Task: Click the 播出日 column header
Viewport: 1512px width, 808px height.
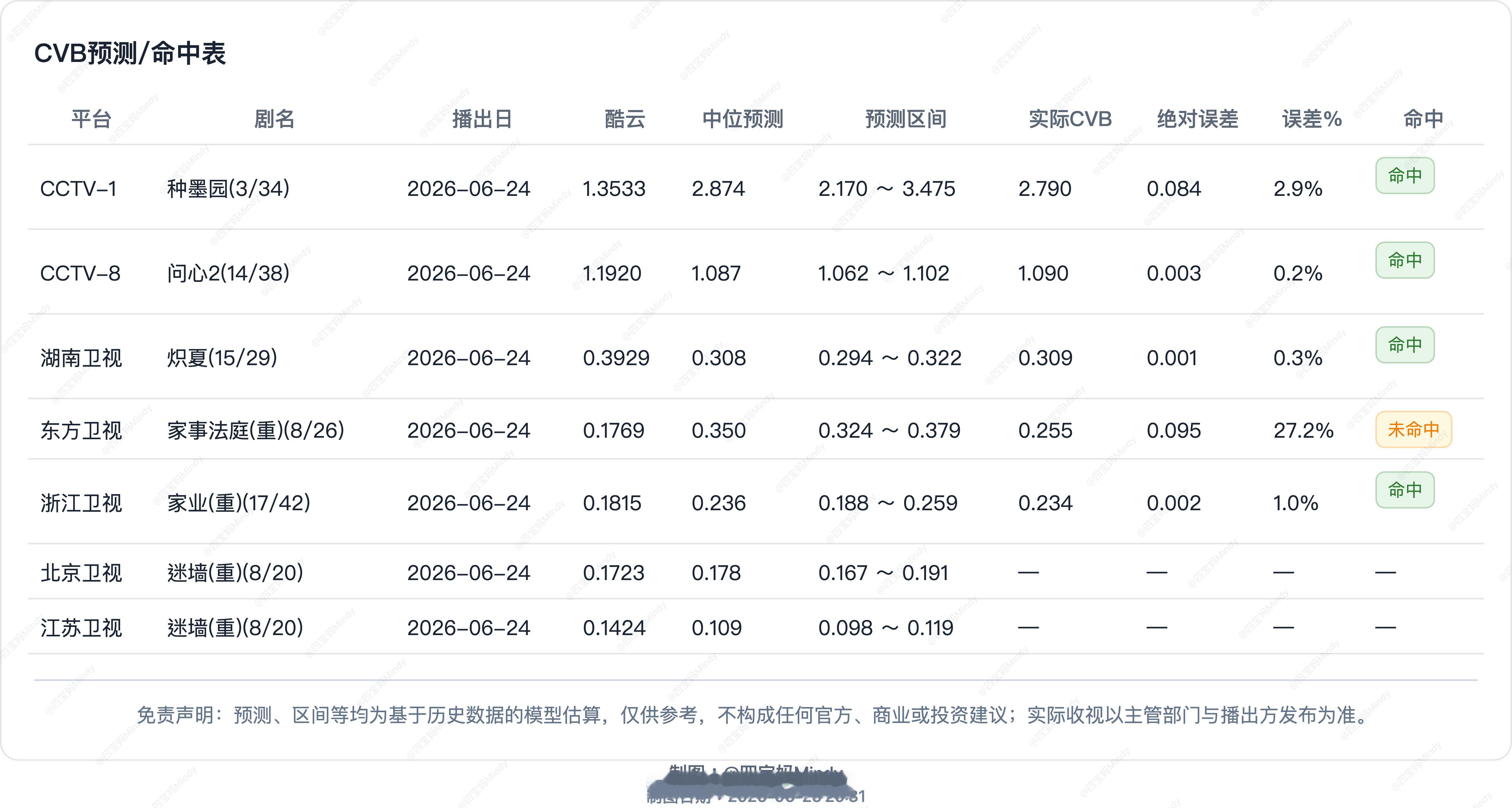Action: coord(482,119)
